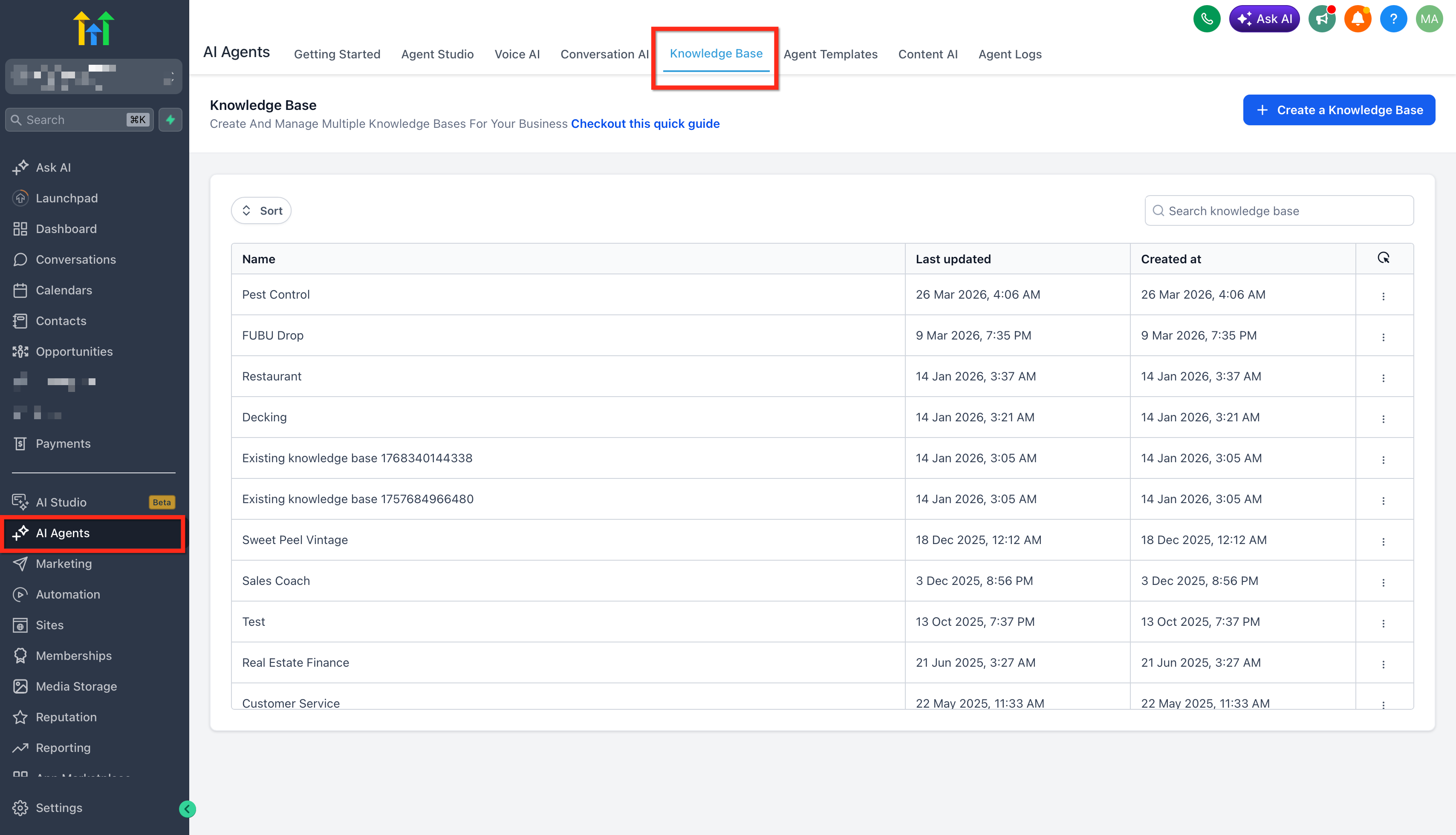The width and height of the screenshot is (1456, 835).
Task: Click the blue help question mark icon
Action: point(1393,19)
